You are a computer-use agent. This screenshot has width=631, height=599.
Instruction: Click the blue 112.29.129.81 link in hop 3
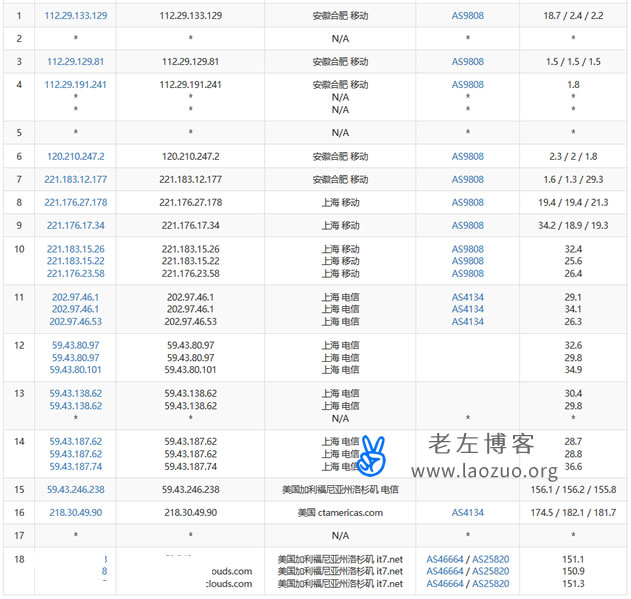click(76, 61)
